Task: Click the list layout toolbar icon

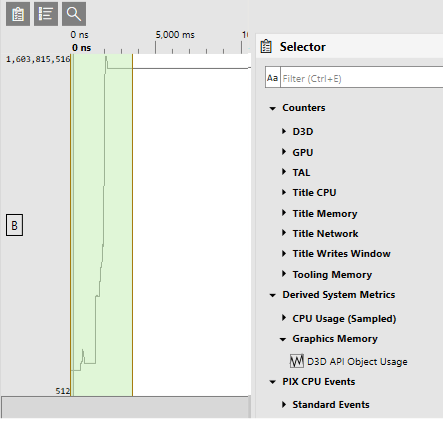Action: coord(46,14)
